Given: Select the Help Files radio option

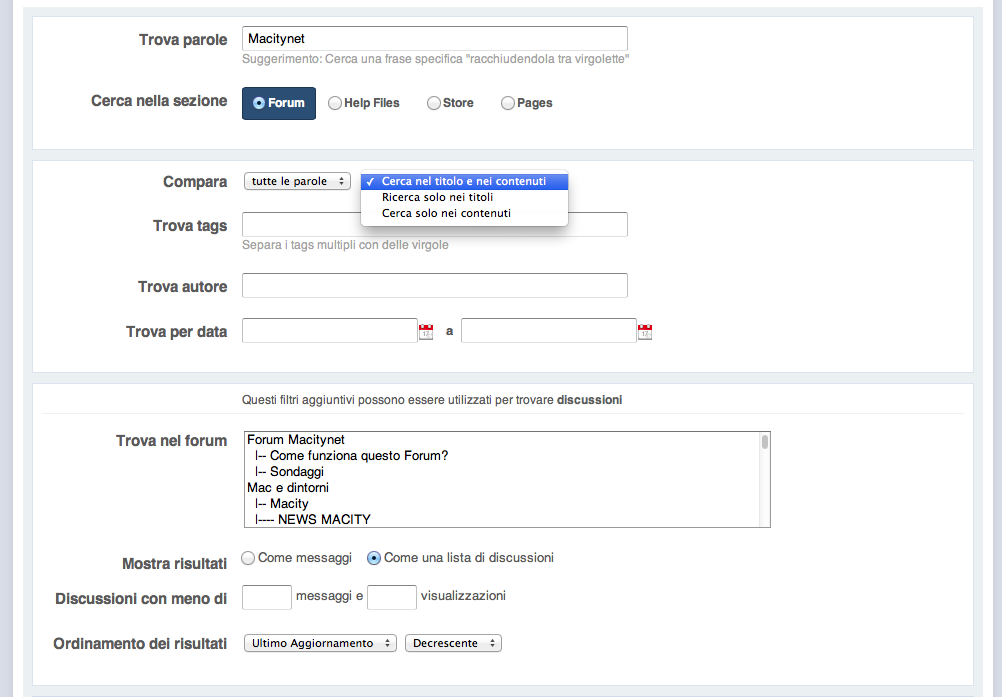Looking at the screenshot, I should coord(335,103).
